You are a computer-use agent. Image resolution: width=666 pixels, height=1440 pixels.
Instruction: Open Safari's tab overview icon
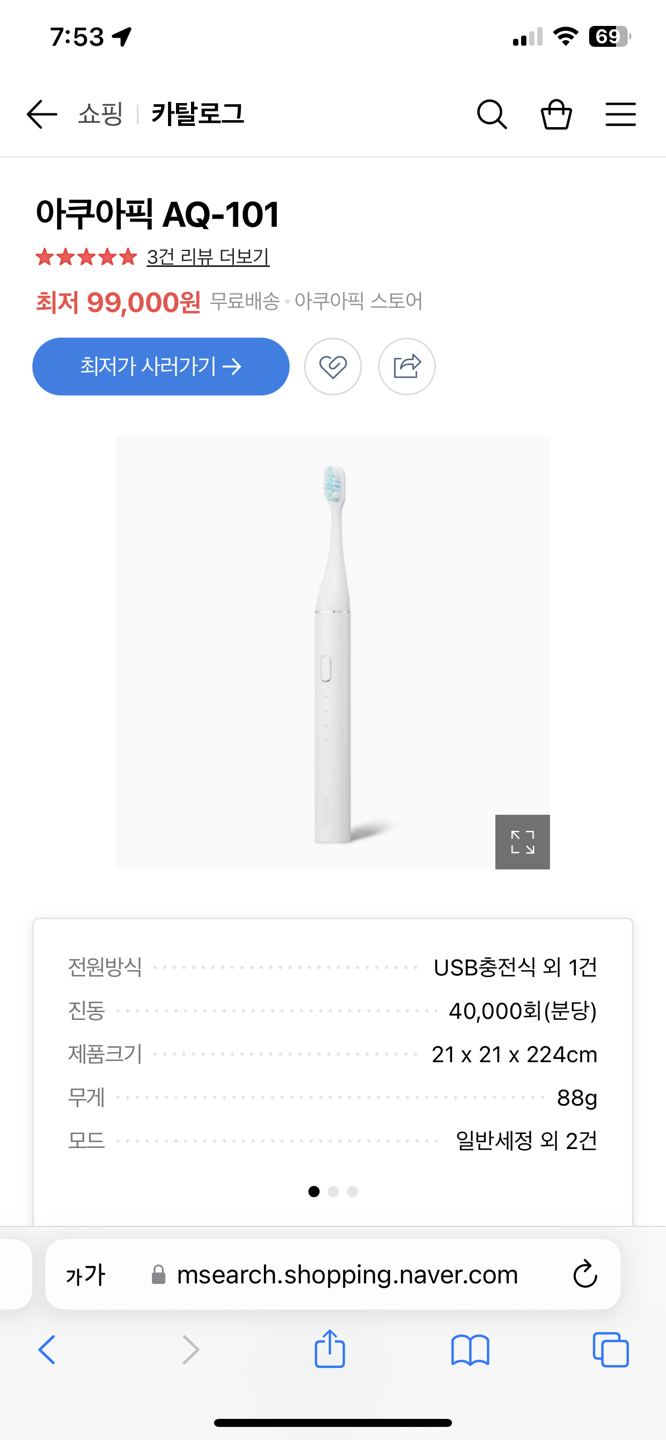coord(610,1349)
